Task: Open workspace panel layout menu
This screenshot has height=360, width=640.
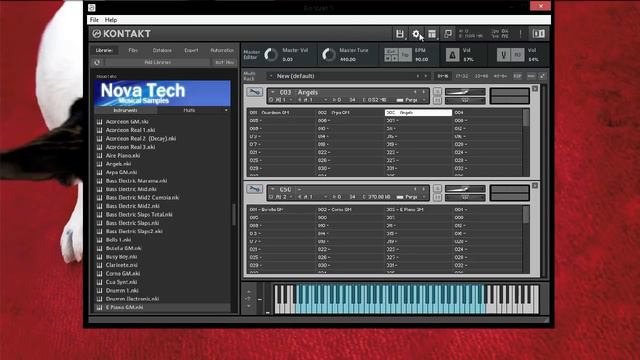Action: (432, 34)
